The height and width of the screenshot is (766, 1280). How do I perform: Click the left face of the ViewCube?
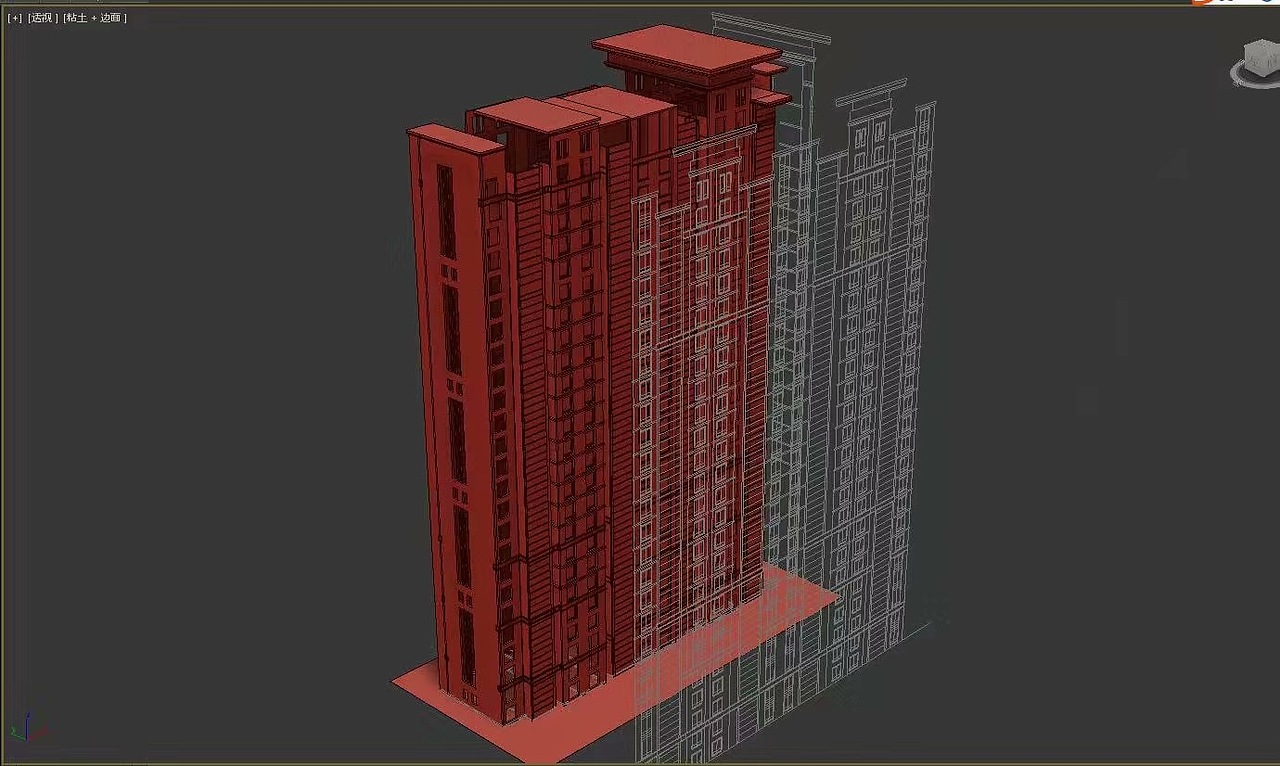[x=1251, y=58]
